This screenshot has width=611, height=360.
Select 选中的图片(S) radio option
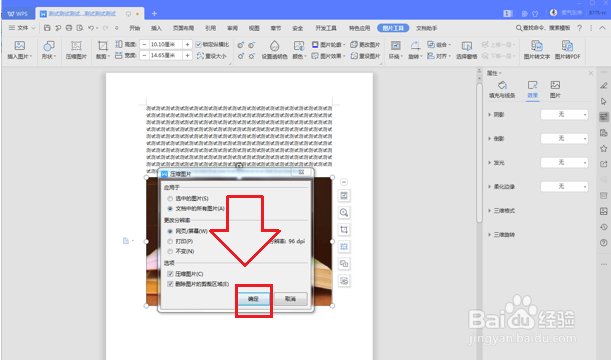(170, 199)
